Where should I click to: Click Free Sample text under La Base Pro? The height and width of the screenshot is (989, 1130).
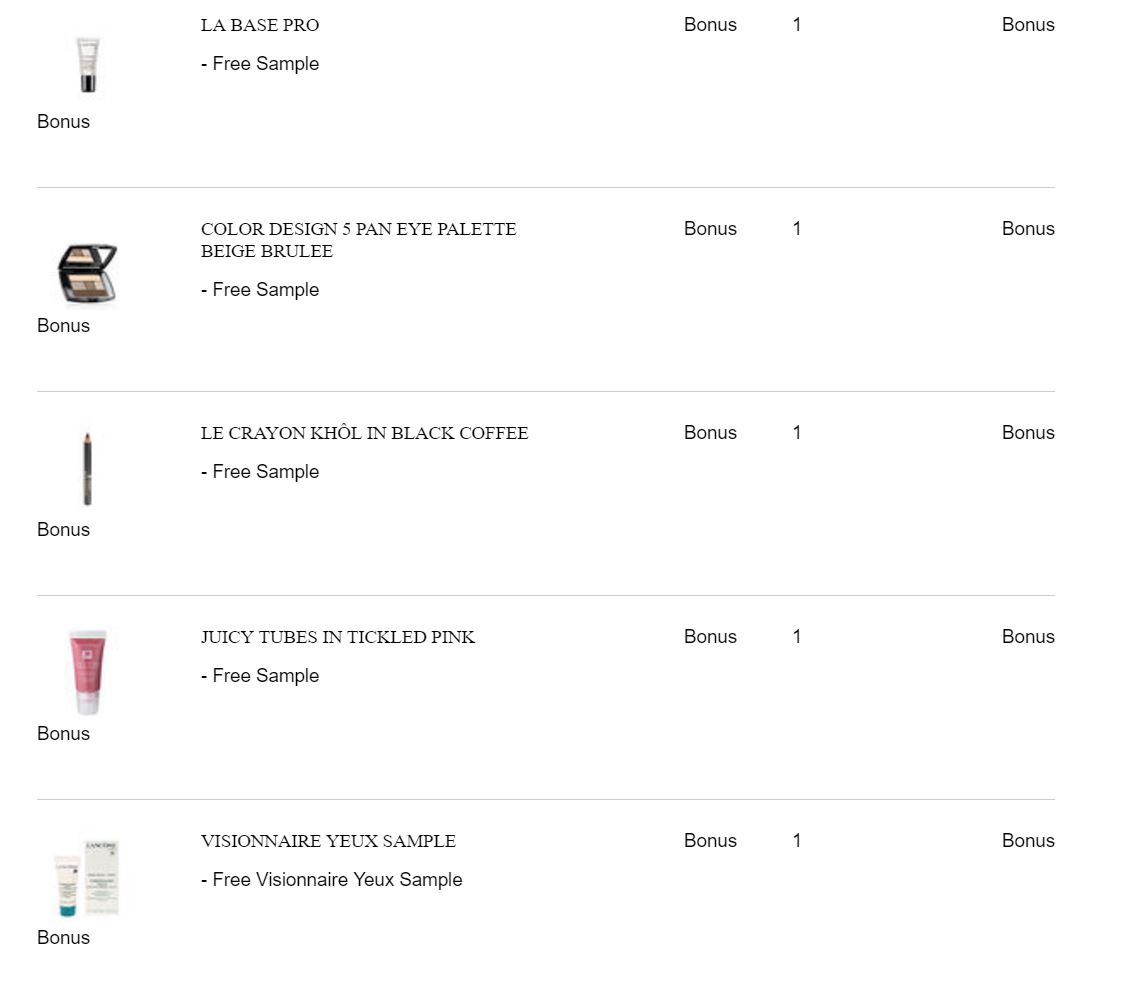click(260, 64)
